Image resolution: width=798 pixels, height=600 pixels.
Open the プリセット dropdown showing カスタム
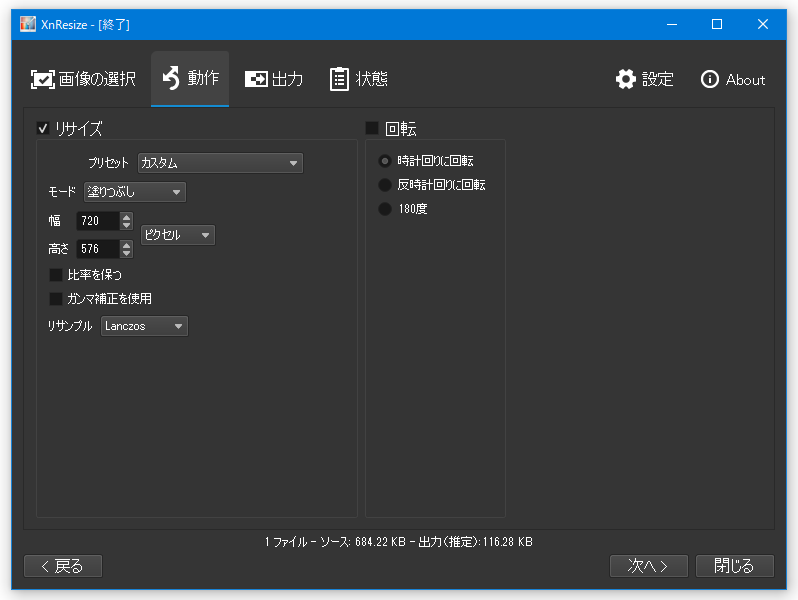pyautogui.click(x=220, y=163)
